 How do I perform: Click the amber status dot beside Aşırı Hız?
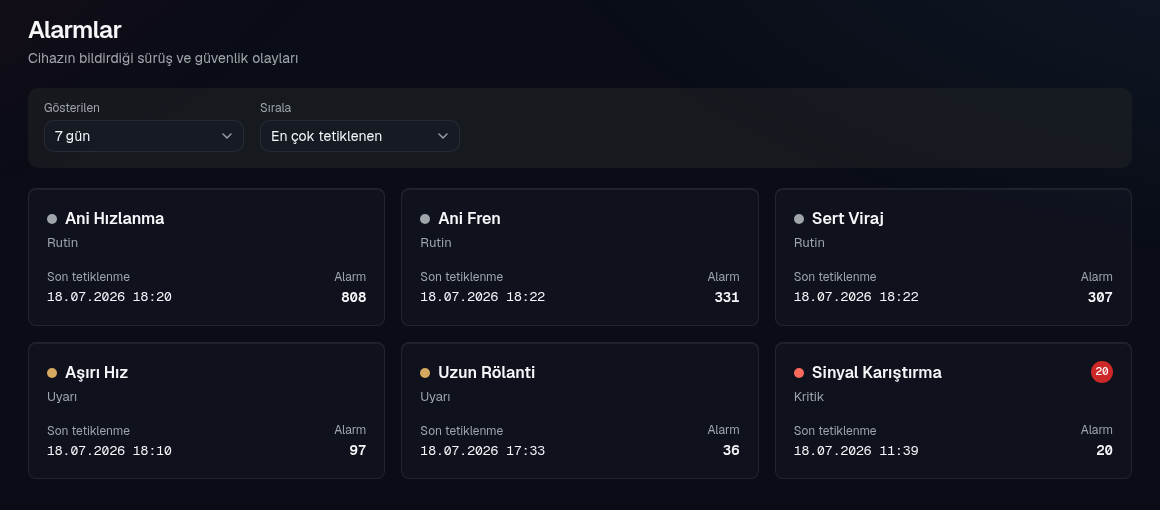pos(52,373)
